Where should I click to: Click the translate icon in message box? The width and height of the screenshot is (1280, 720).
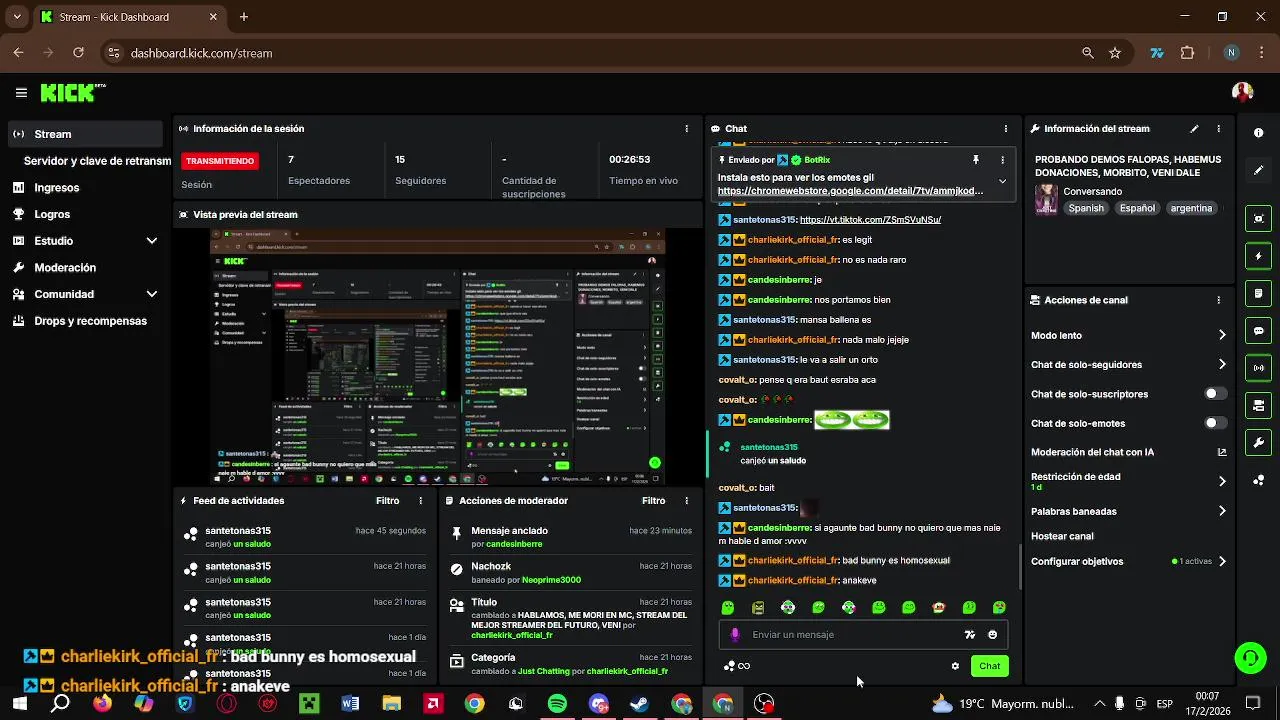click(x=969, y=635)
